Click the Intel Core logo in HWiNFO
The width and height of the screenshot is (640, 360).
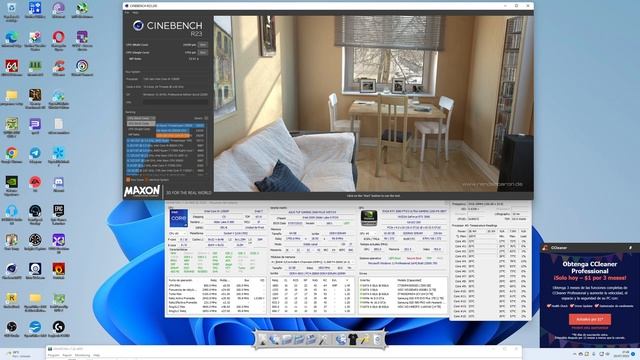click(x=178, y=218)
